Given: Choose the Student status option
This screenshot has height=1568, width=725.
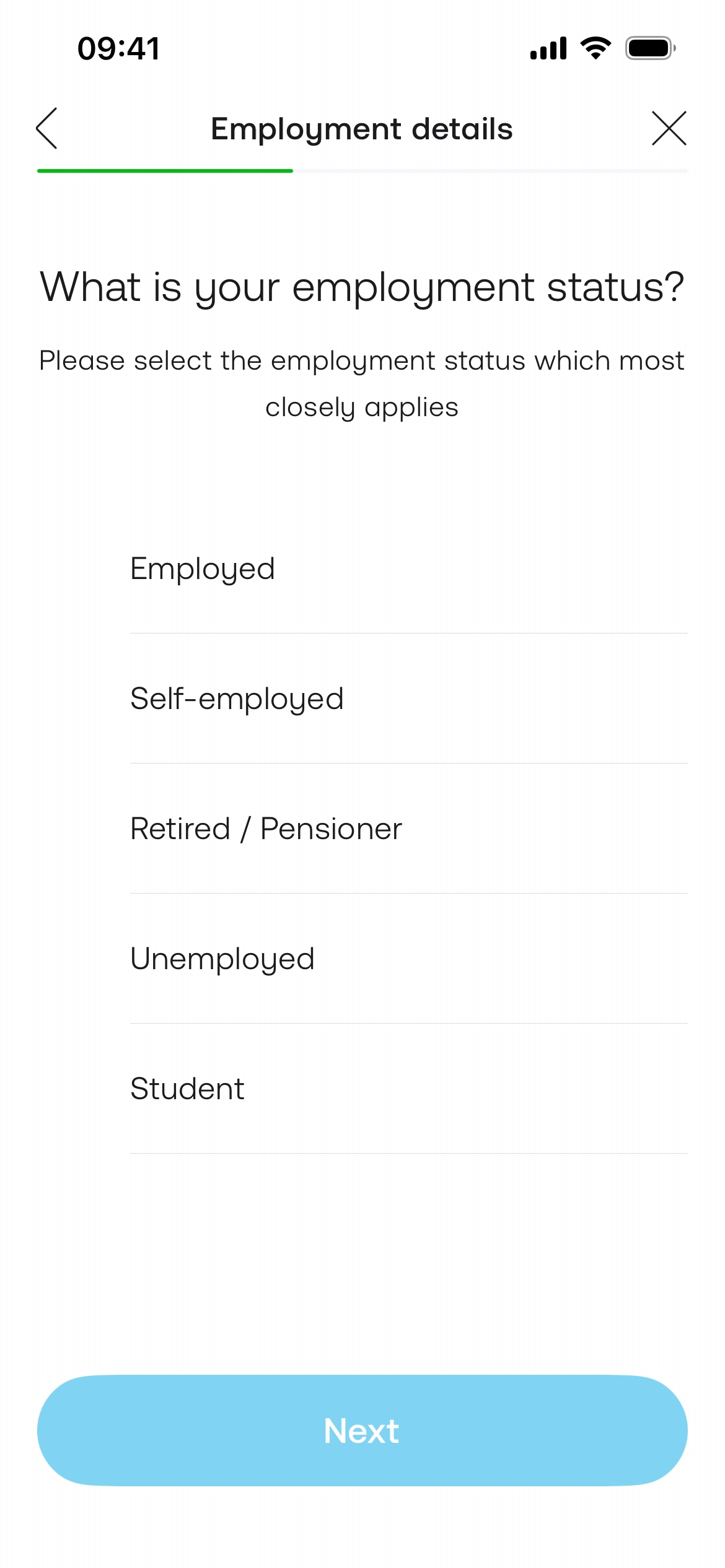Looking at the screenshot, I should coord(187,1089).
